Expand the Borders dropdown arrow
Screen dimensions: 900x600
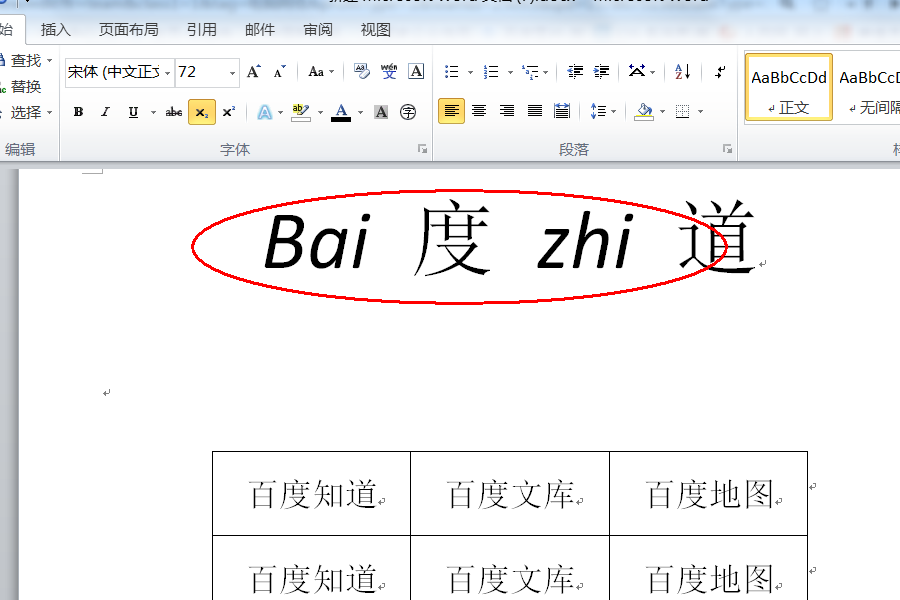(700, 111)
